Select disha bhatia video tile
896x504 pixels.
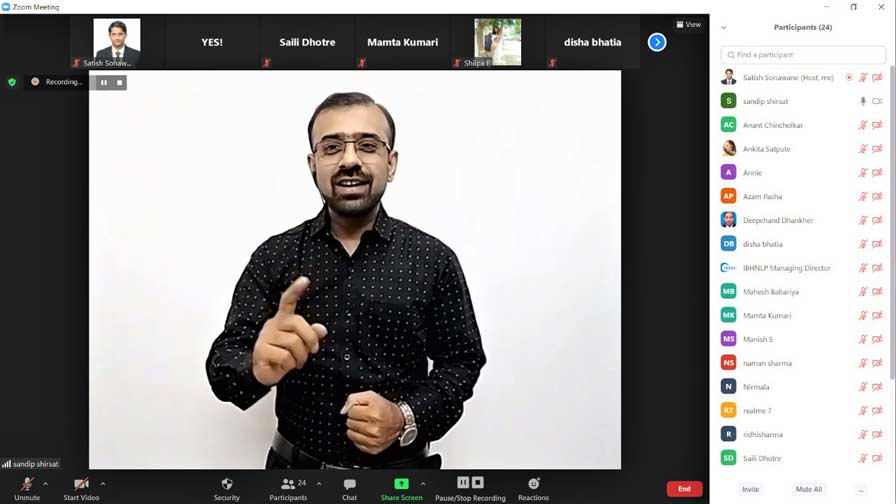pos(593,42)
